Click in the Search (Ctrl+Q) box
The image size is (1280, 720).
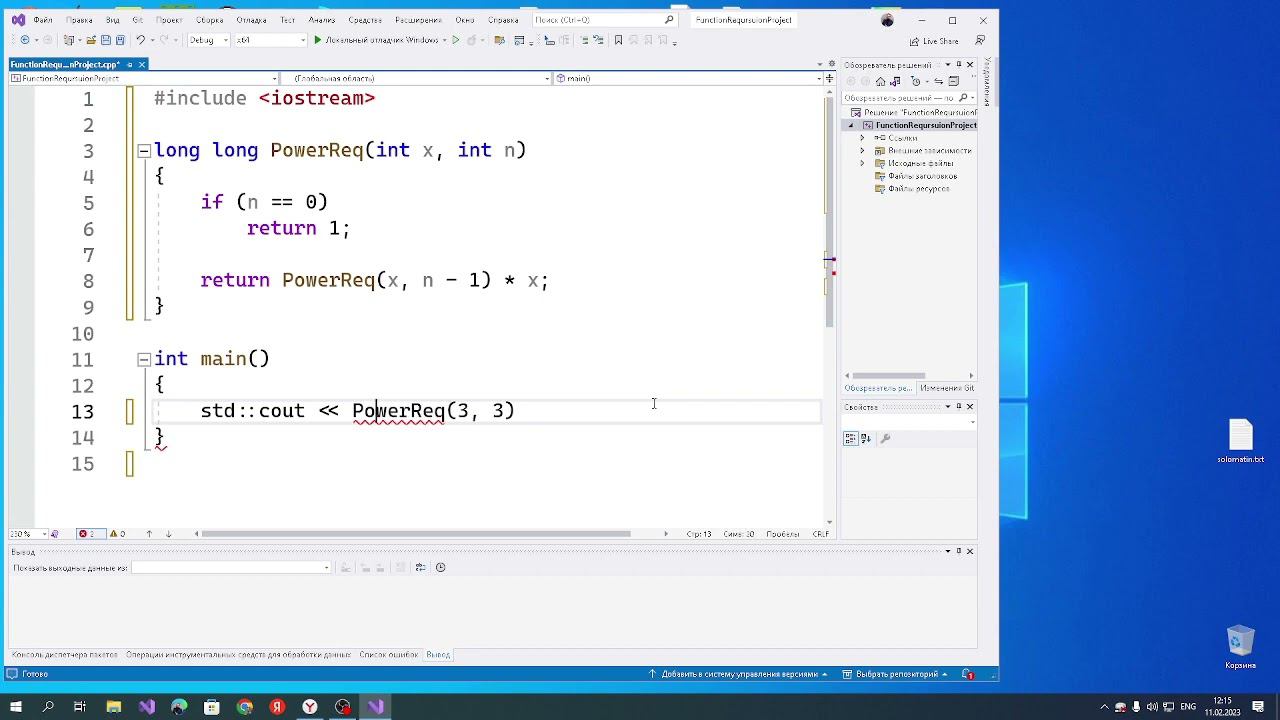point(604,20)
